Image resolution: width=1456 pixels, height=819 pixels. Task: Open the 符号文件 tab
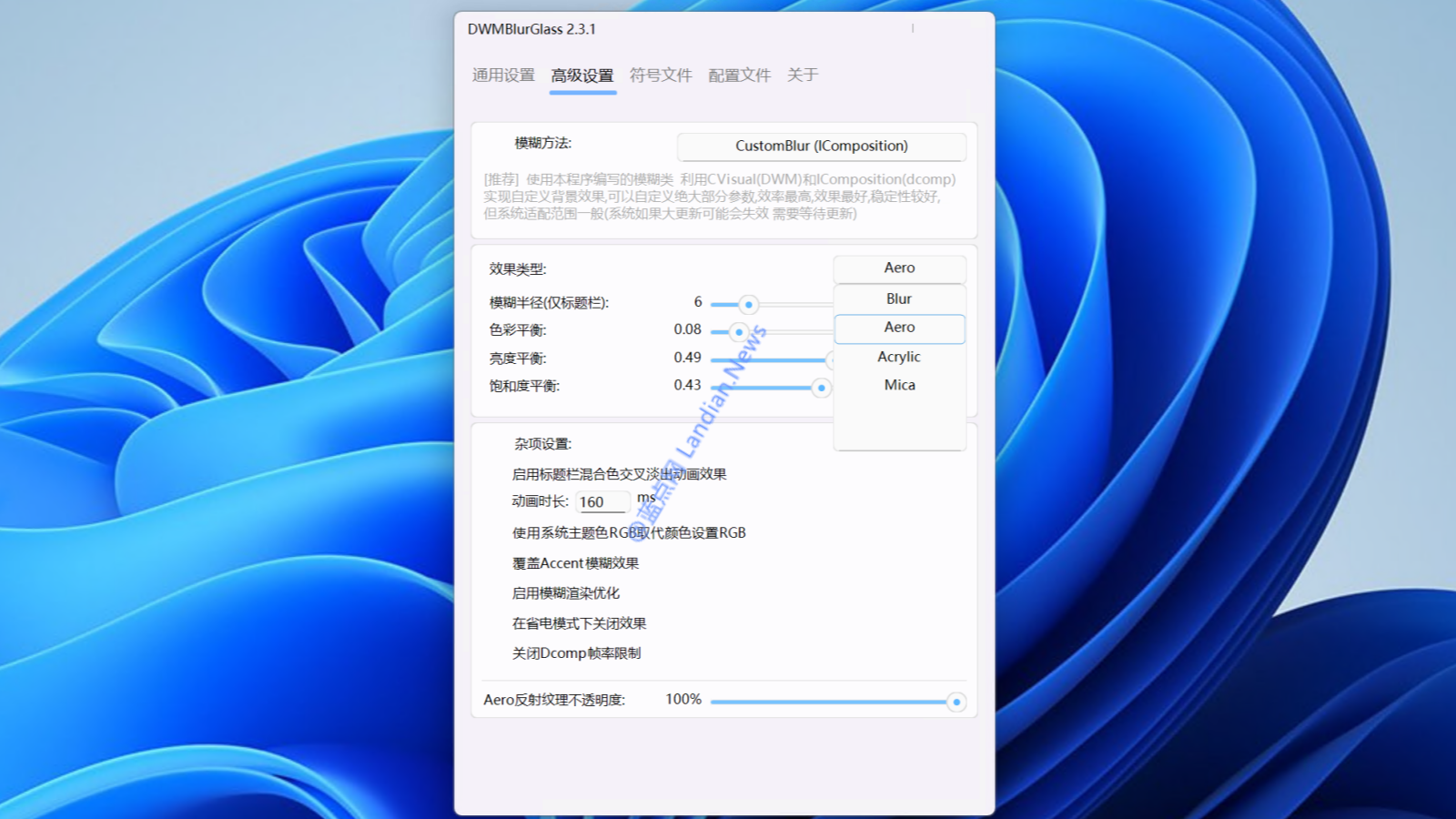coord(661,76)
